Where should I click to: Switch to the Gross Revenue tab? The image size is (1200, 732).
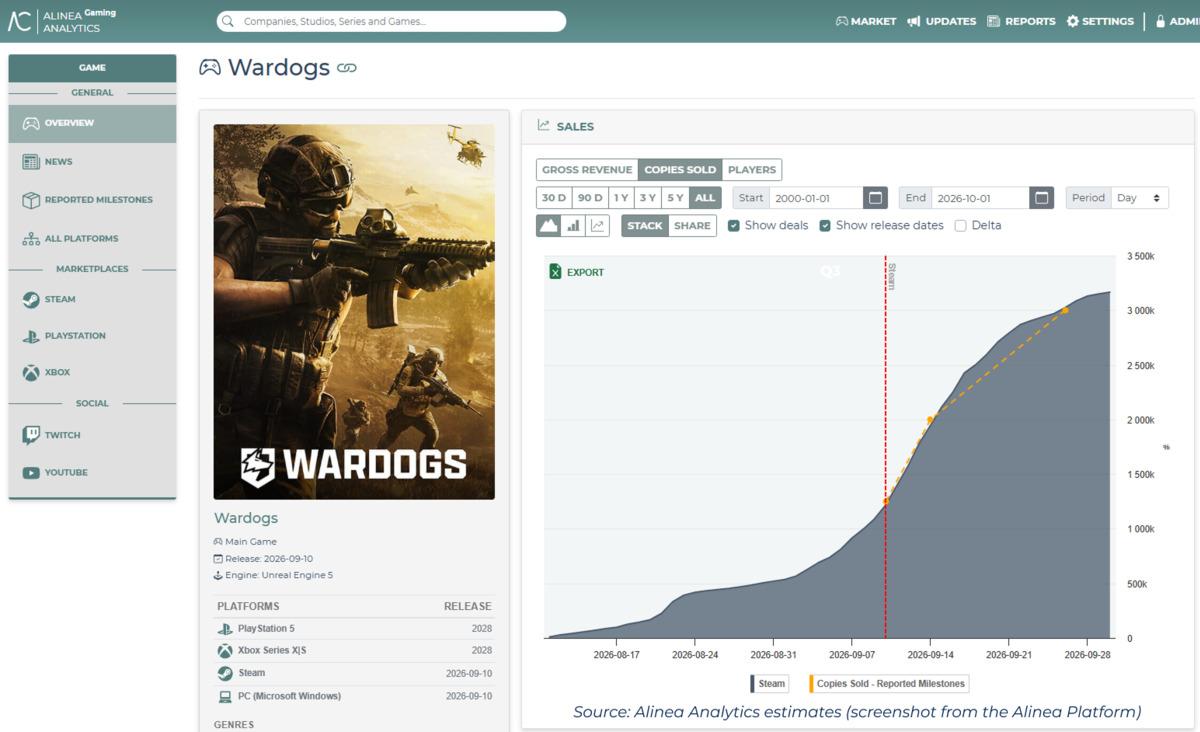587,170
